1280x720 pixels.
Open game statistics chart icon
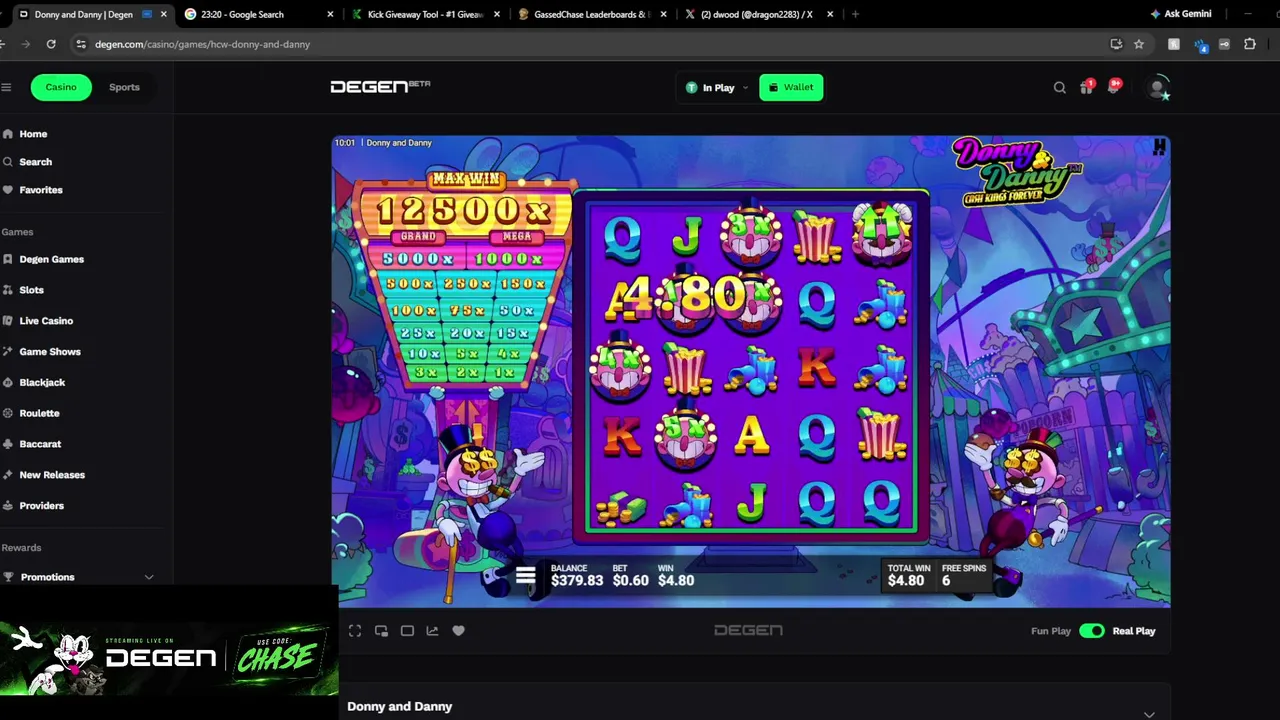432,631
